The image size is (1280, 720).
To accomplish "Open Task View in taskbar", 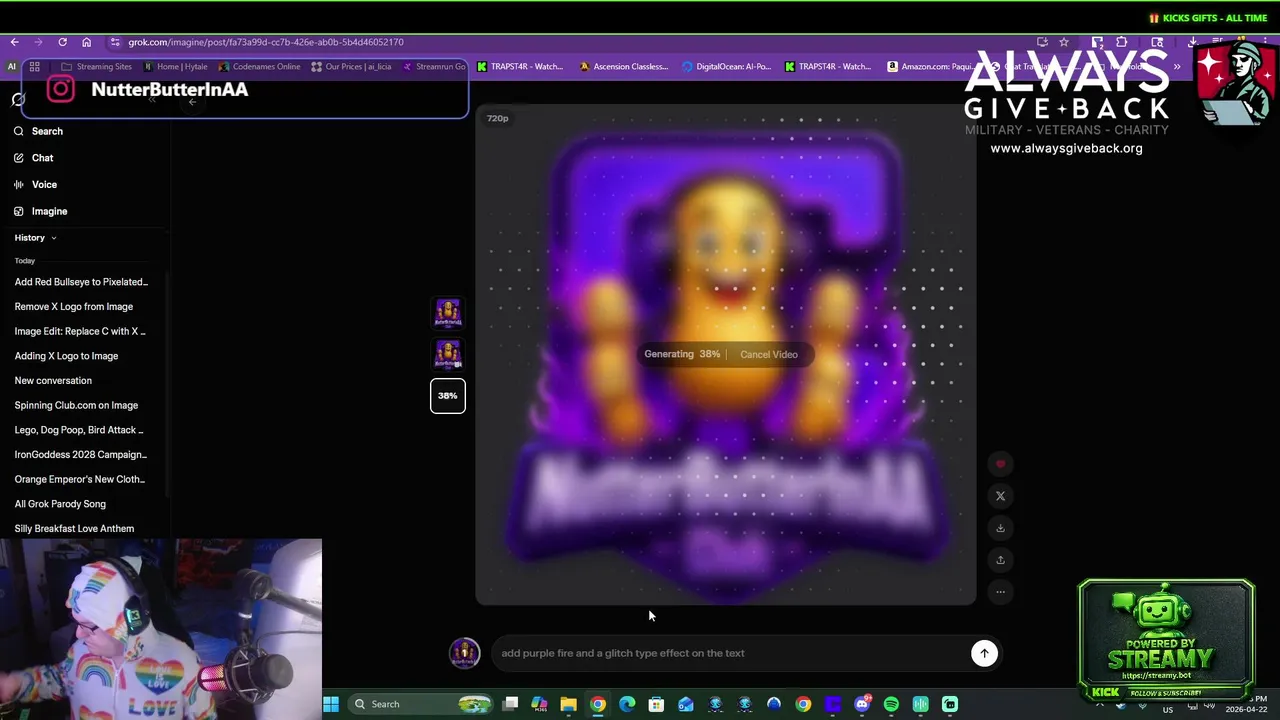I will click(510, 704).
